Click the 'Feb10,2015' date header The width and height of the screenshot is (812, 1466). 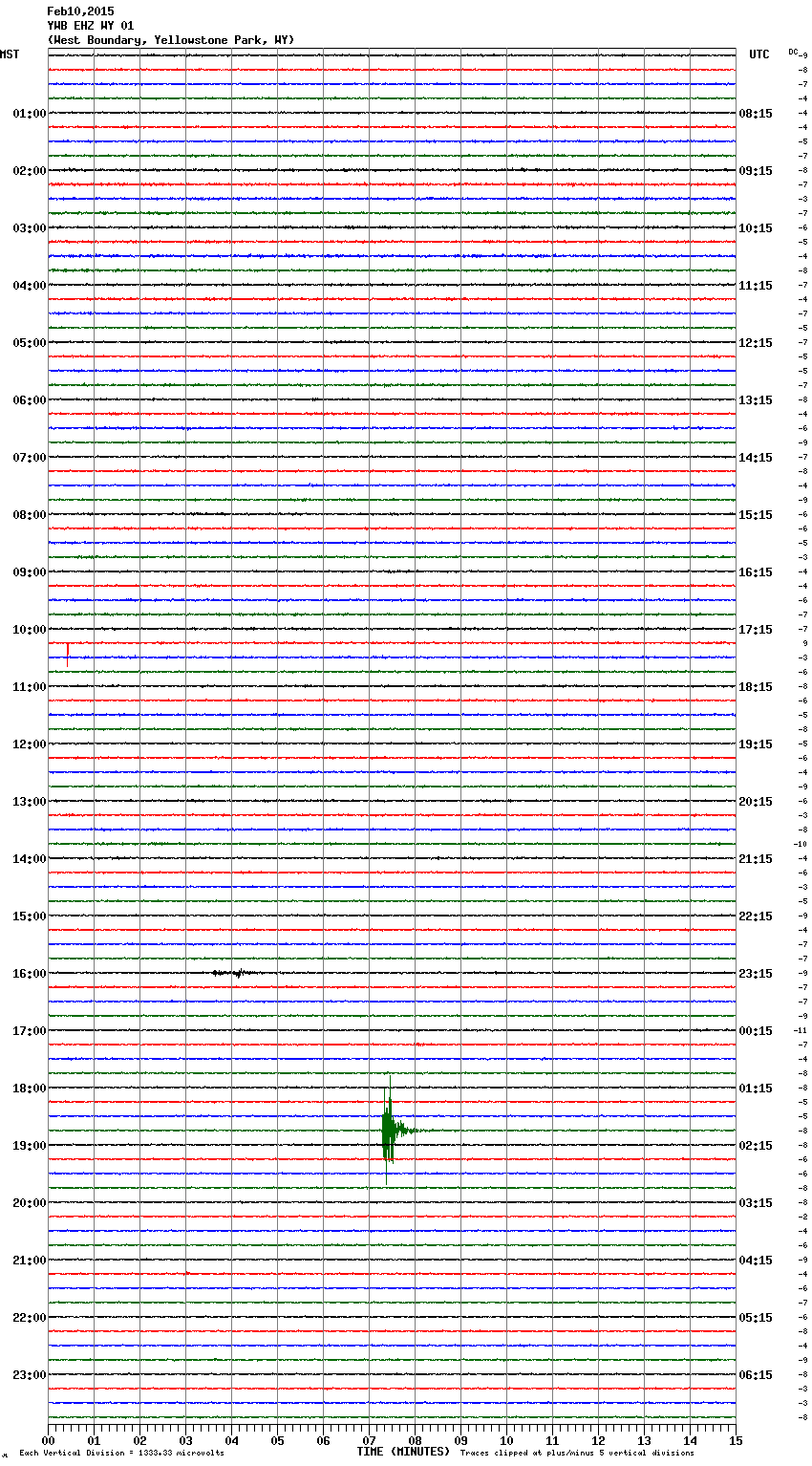(80, 11)
